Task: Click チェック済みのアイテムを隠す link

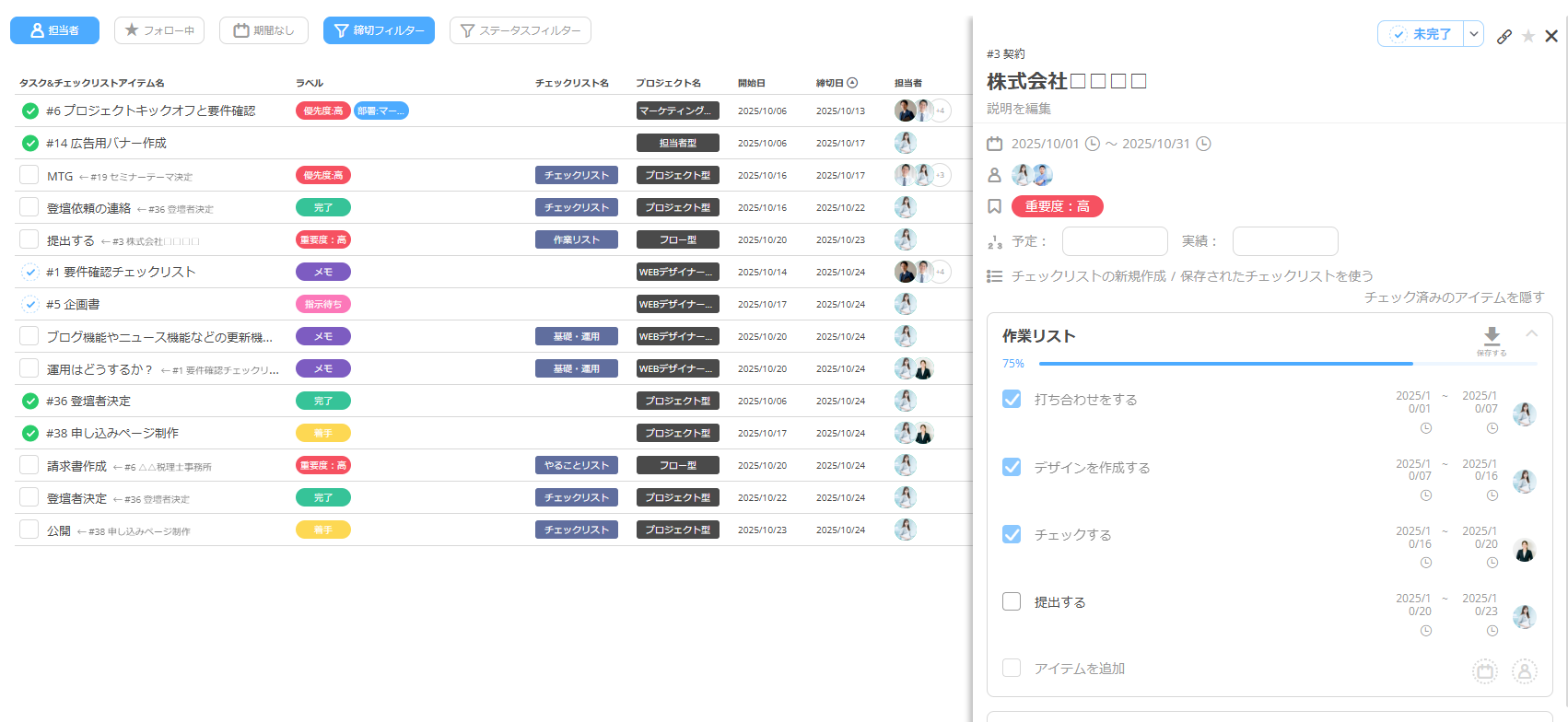Action: pyautogui.click(x=1454, y=297)
